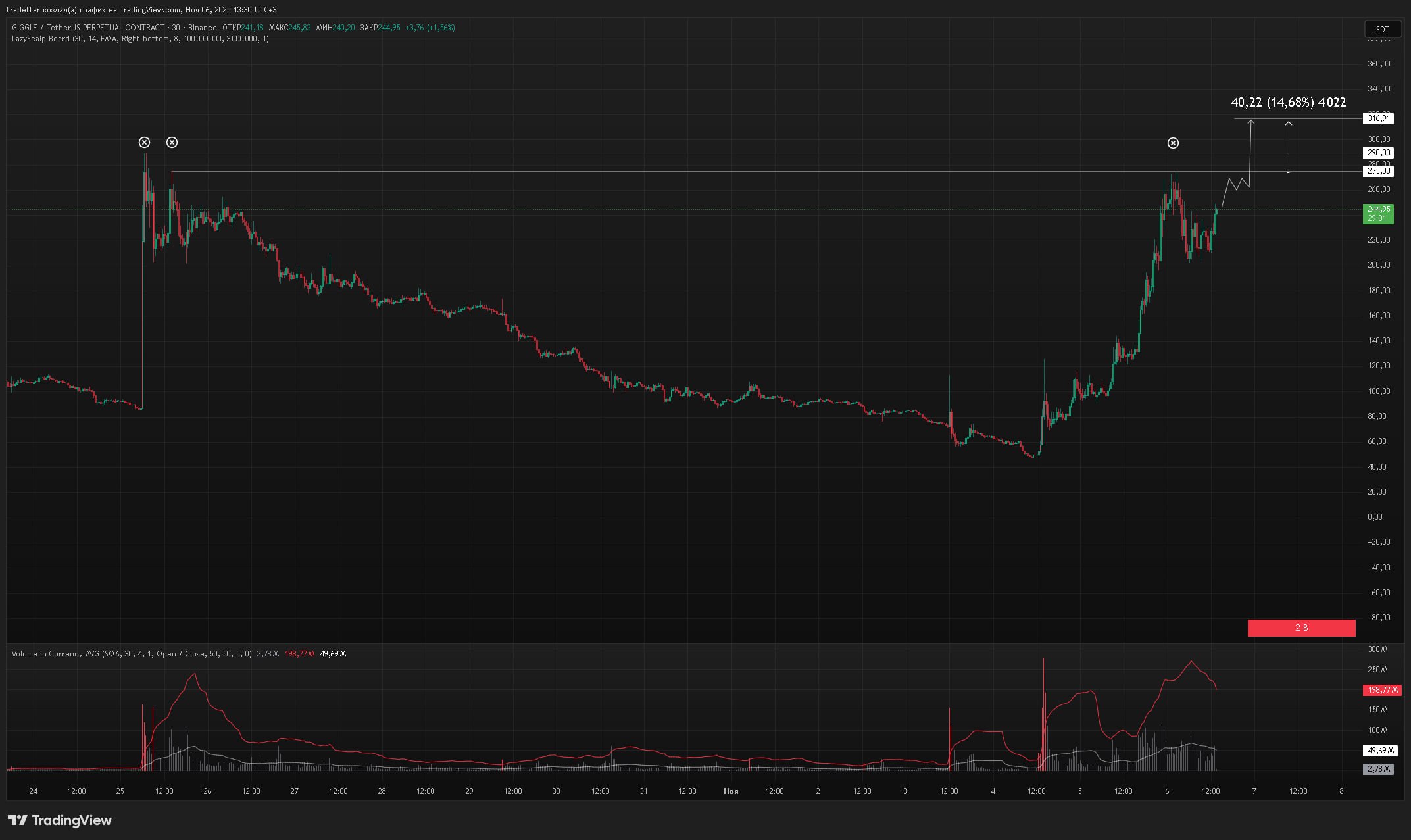Click the circled X marker above November 6 peak
This screenshot has width=1411, height=840.
(1173, 143)
